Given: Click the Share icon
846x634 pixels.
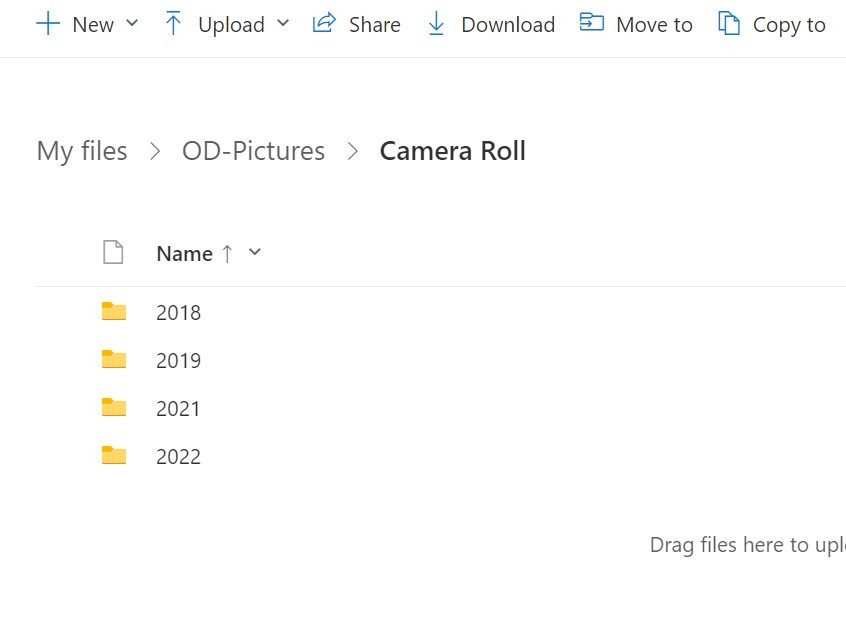Looking at the screenshot, I should (324, 24).
